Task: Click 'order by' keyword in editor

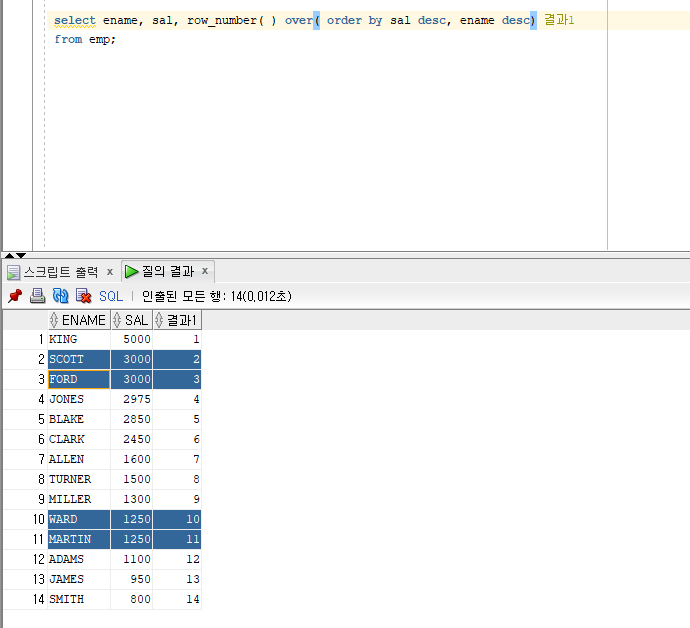Action: pyautogui.click(x=354, y=21)
